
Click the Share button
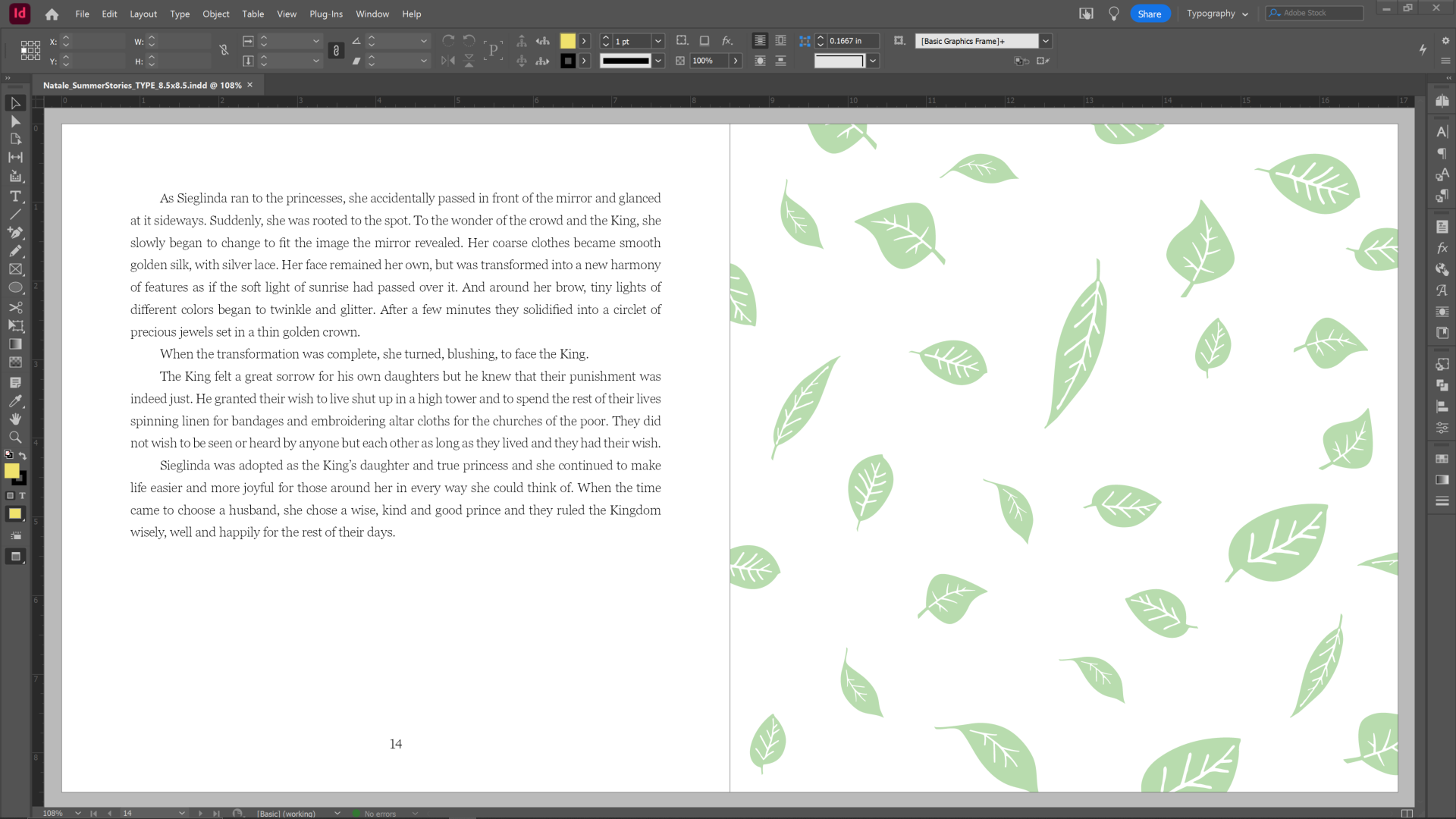coord(1150,14)
